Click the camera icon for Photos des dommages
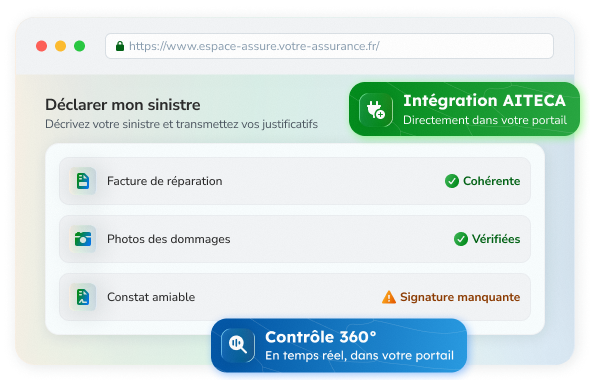Screen dimensions: 590x380 83,239
